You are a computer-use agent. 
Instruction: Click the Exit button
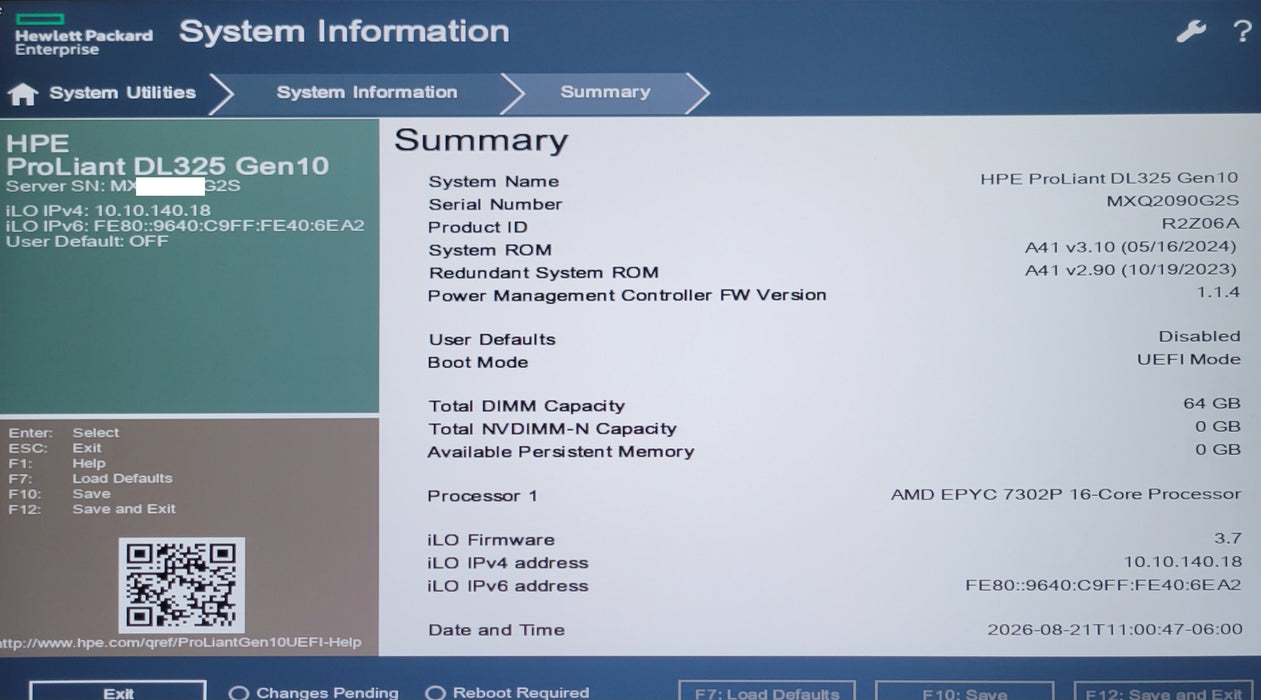tap(118, 691)
